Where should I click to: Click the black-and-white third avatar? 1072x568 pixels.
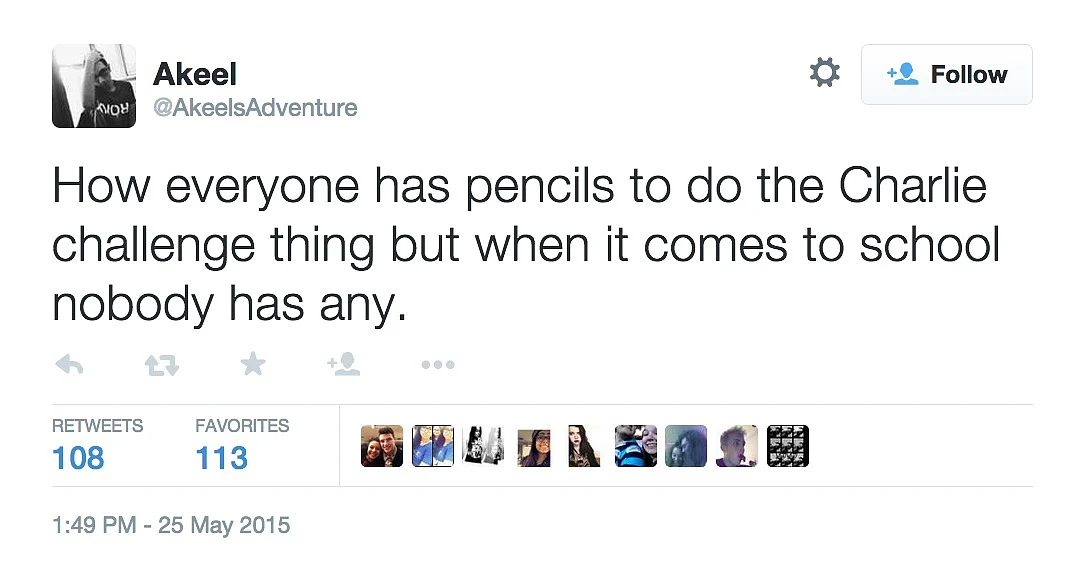[483, 446]
